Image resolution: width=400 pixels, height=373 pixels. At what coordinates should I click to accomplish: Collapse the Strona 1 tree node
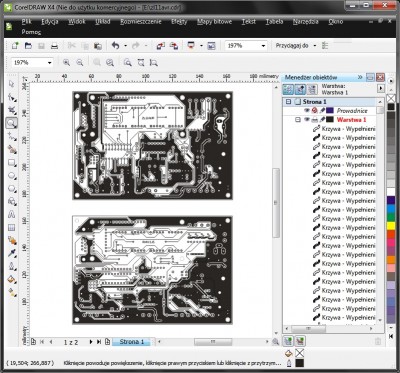pyautogui.click(x=289, y=102)
